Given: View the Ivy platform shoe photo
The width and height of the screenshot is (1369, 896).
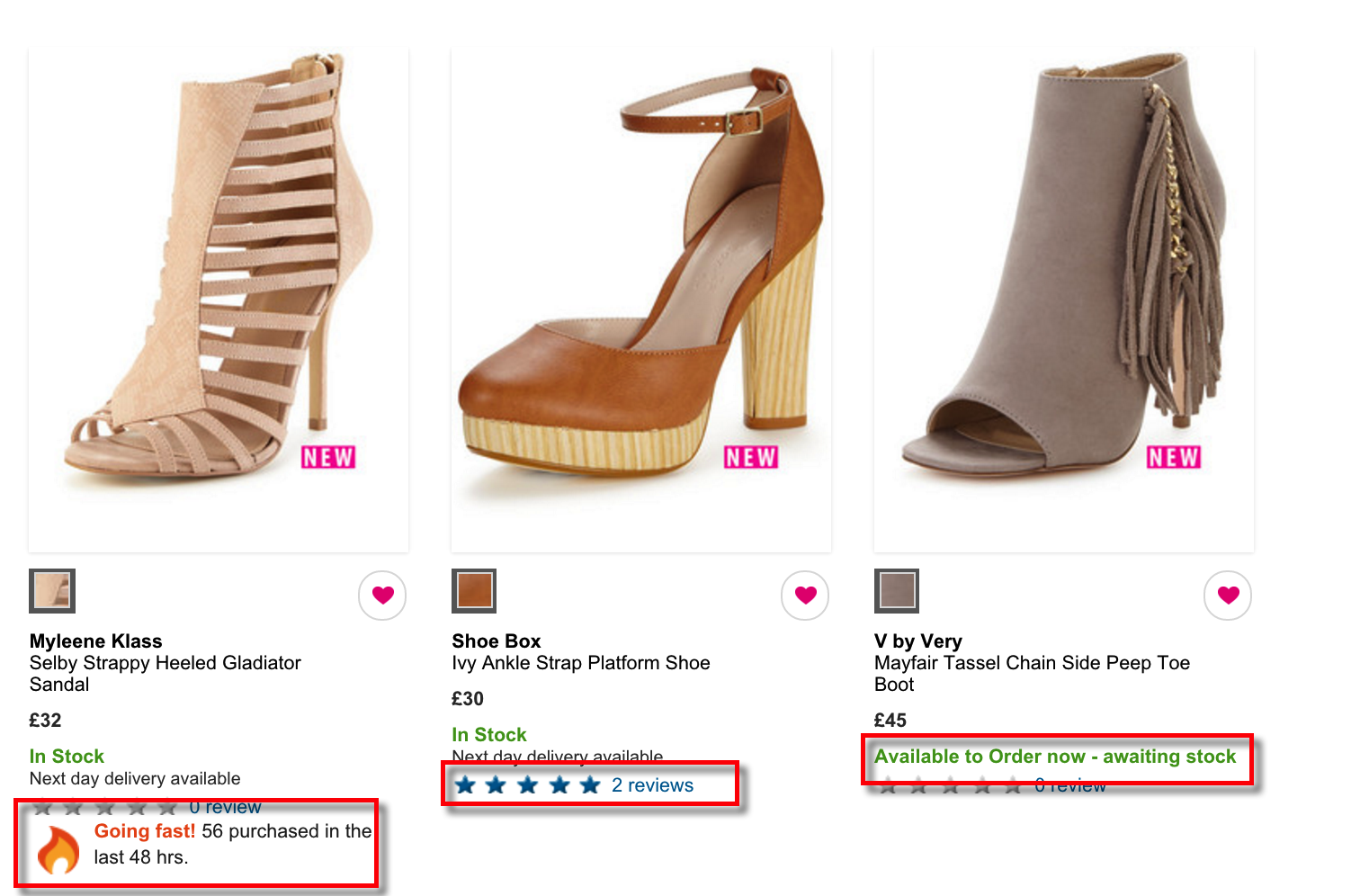Looking at the screenshot, I should click(640, 270).
